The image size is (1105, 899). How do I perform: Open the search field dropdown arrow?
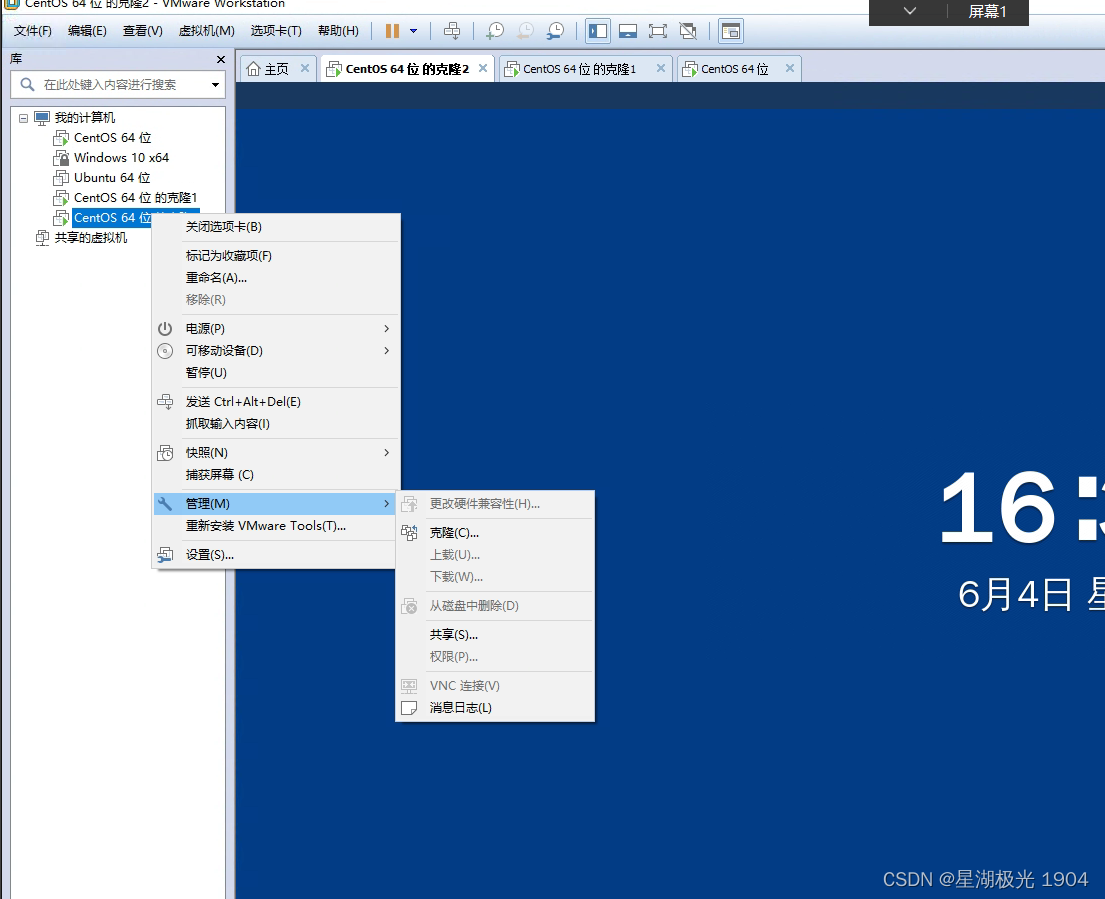(x=215, y=85)
